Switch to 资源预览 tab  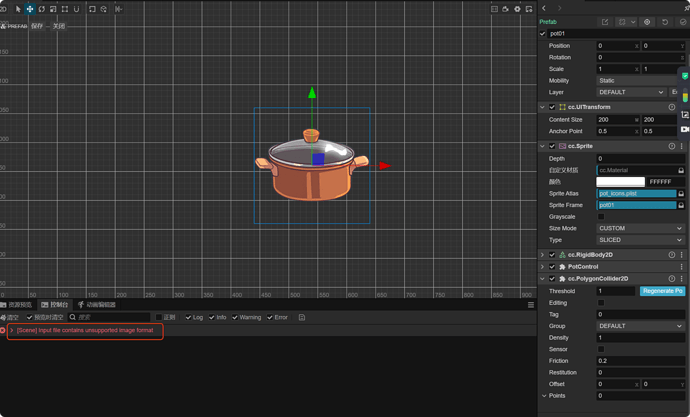[16, 305]
